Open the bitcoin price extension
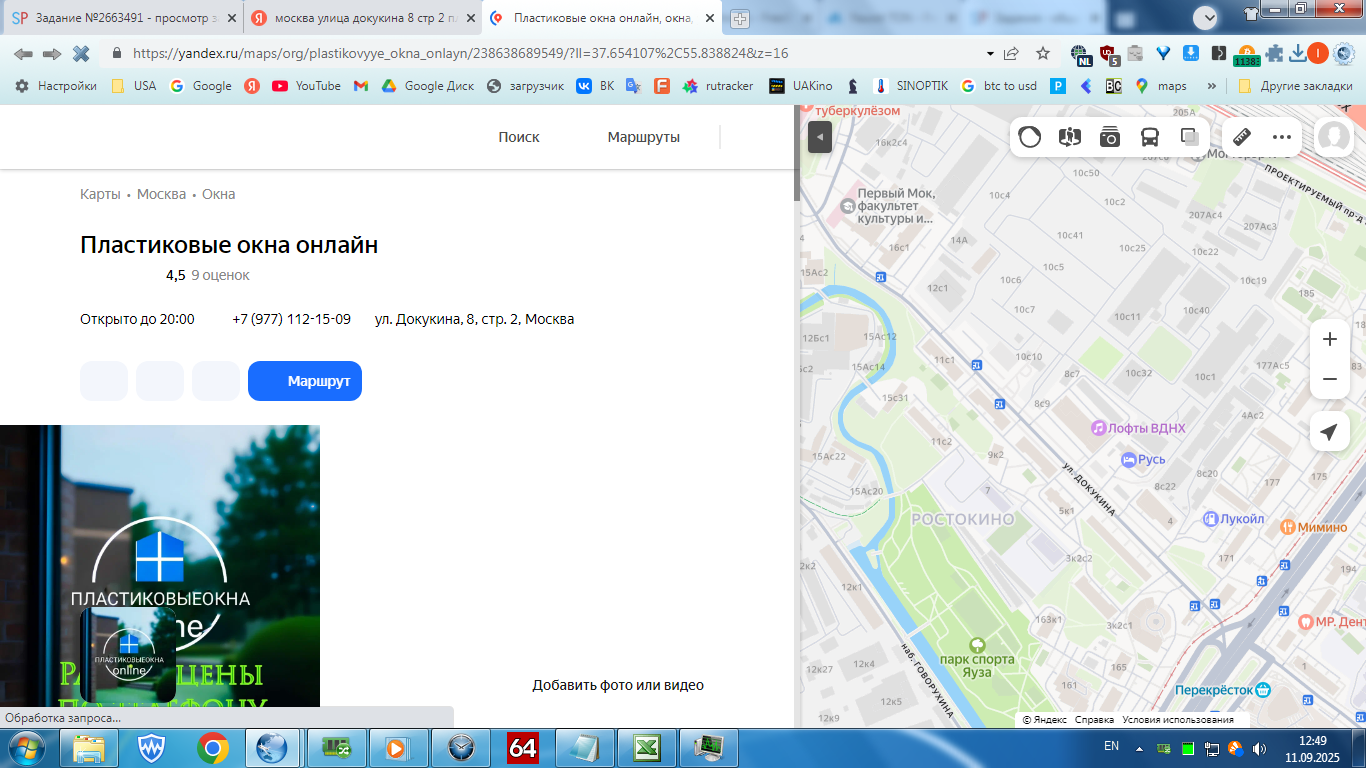Viewport: 1366px width, 768px height. click(x=1246, y=55)
